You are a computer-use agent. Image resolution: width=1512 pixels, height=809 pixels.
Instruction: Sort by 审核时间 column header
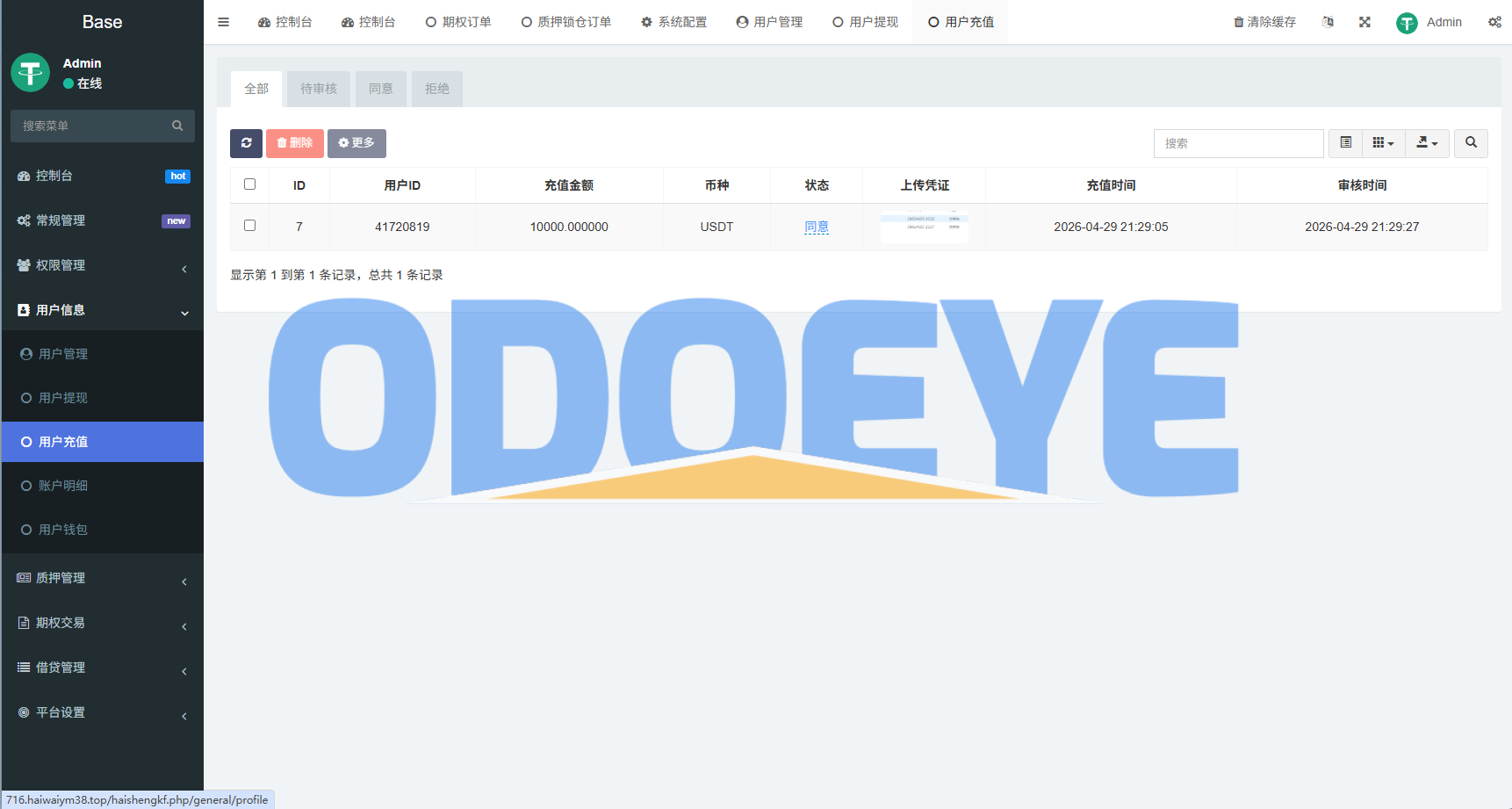point(1362,185)
